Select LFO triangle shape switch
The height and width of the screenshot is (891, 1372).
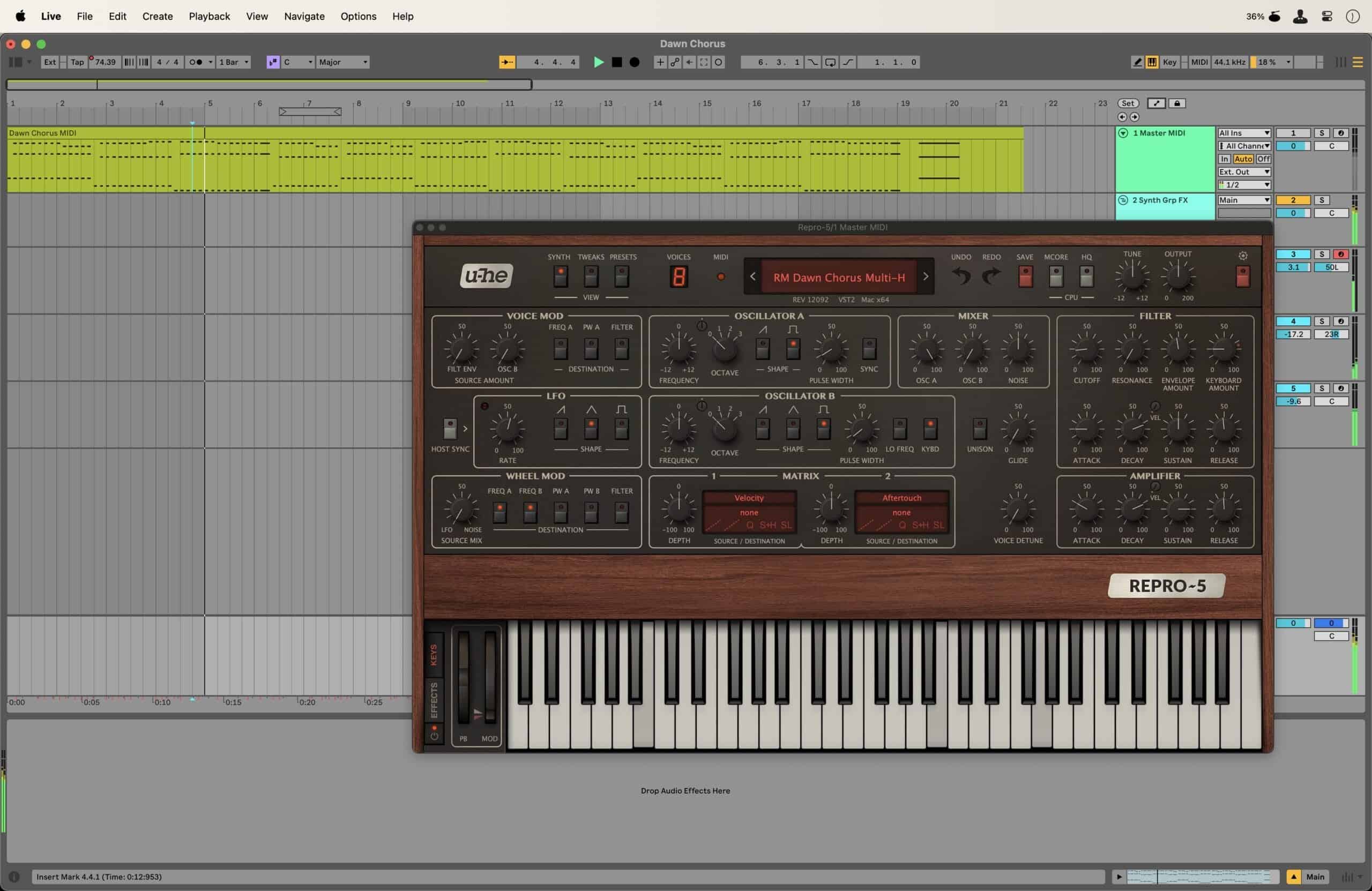(x=591, y=429)
